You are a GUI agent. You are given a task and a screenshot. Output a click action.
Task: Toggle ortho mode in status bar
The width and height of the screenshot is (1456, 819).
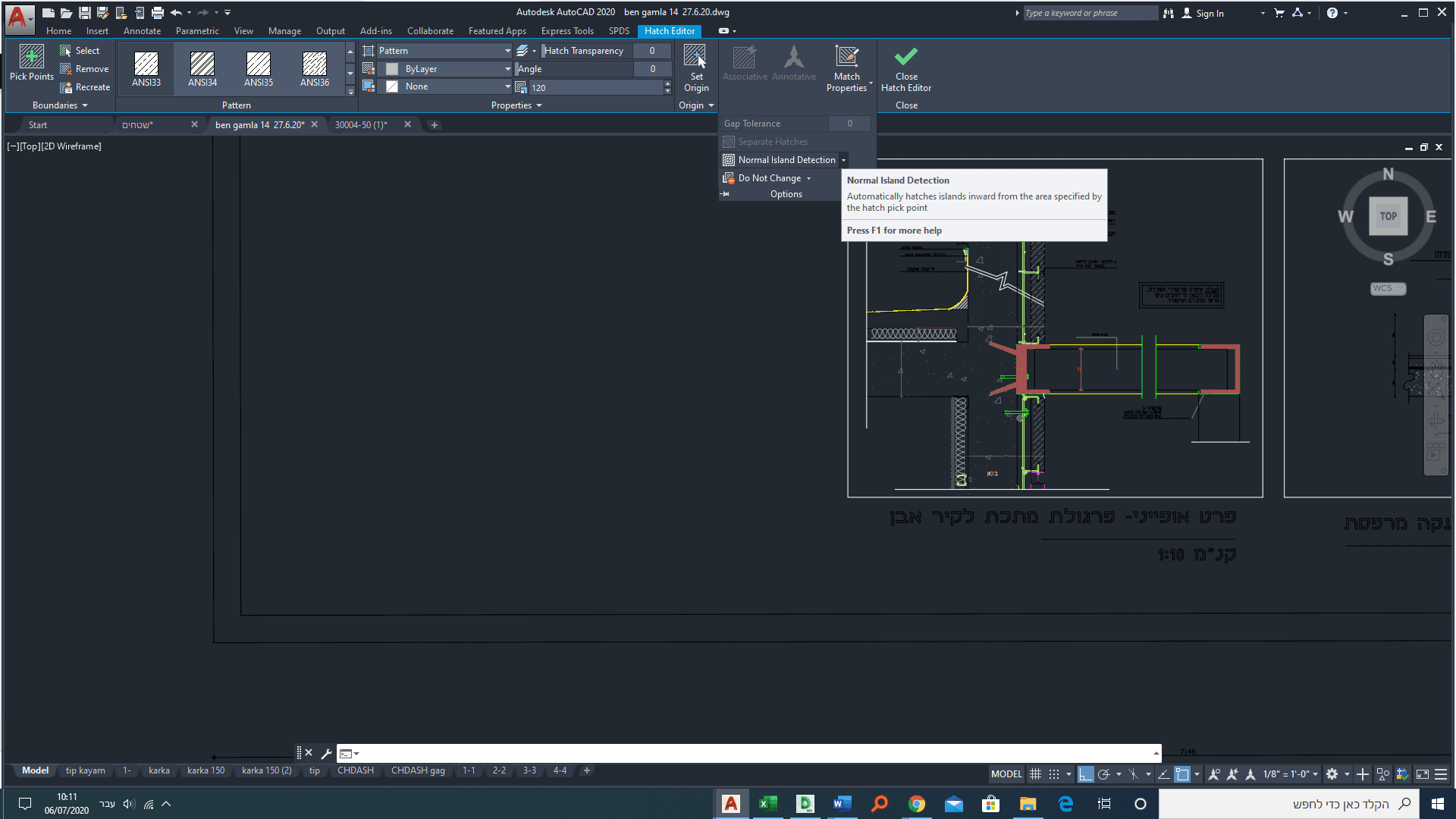pyautogui.click(x=1086, y=774)
